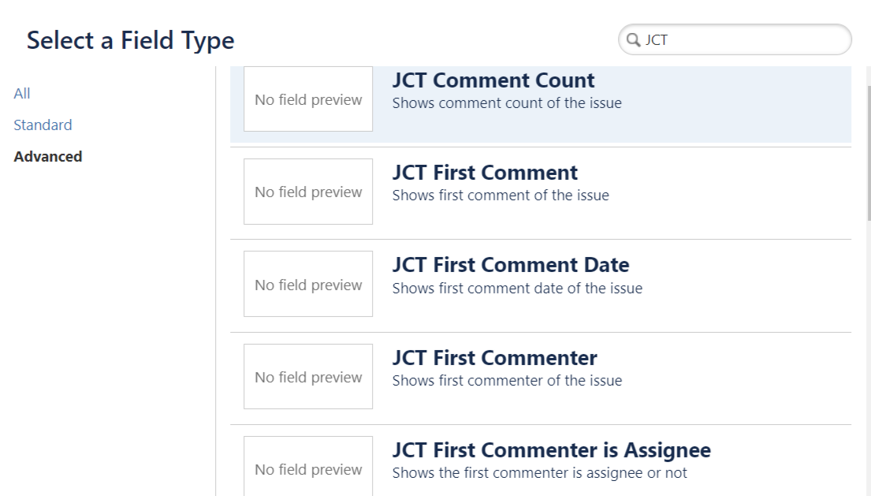The height and width of the screenshot is (496, 871).
Task: Show All field types
Action: coord(22,93)
